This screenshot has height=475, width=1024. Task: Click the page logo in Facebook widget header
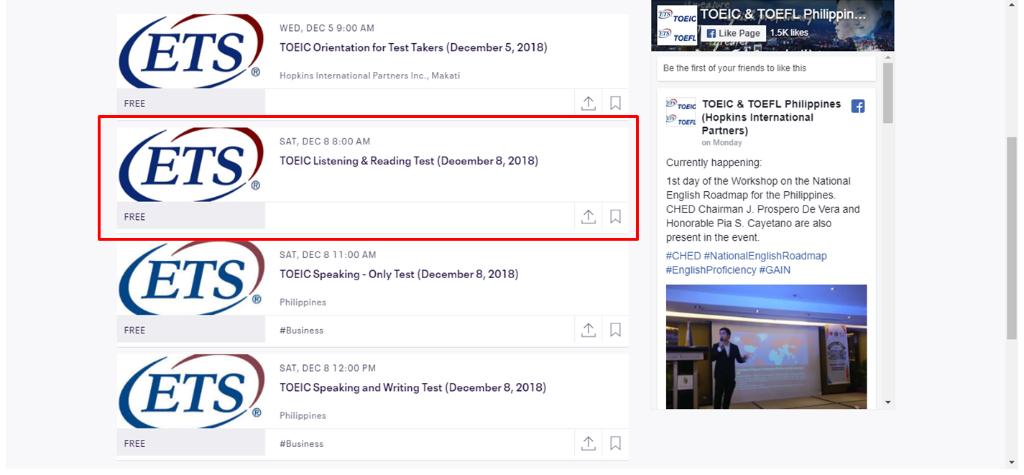(x=677, y=25)
